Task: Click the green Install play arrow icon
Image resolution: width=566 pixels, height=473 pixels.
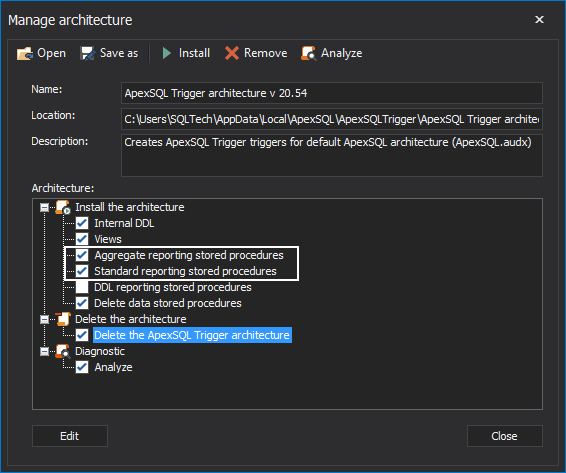Action: [166, 53]
